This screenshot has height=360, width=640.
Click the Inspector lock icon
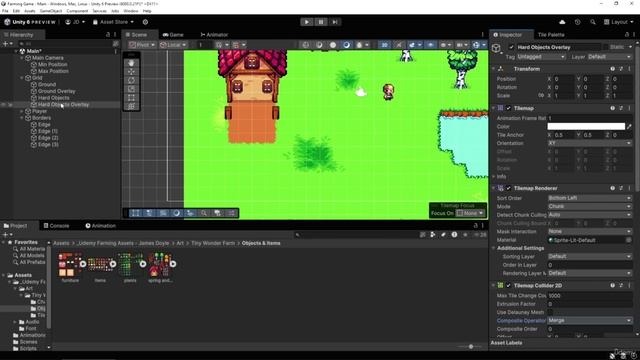[627, 35]
